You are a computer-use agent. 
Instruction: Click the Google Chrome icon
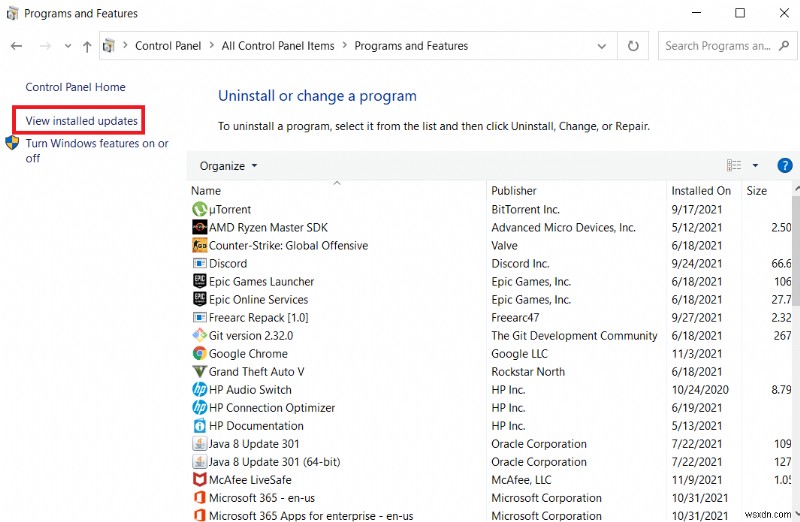click(199, 353)
